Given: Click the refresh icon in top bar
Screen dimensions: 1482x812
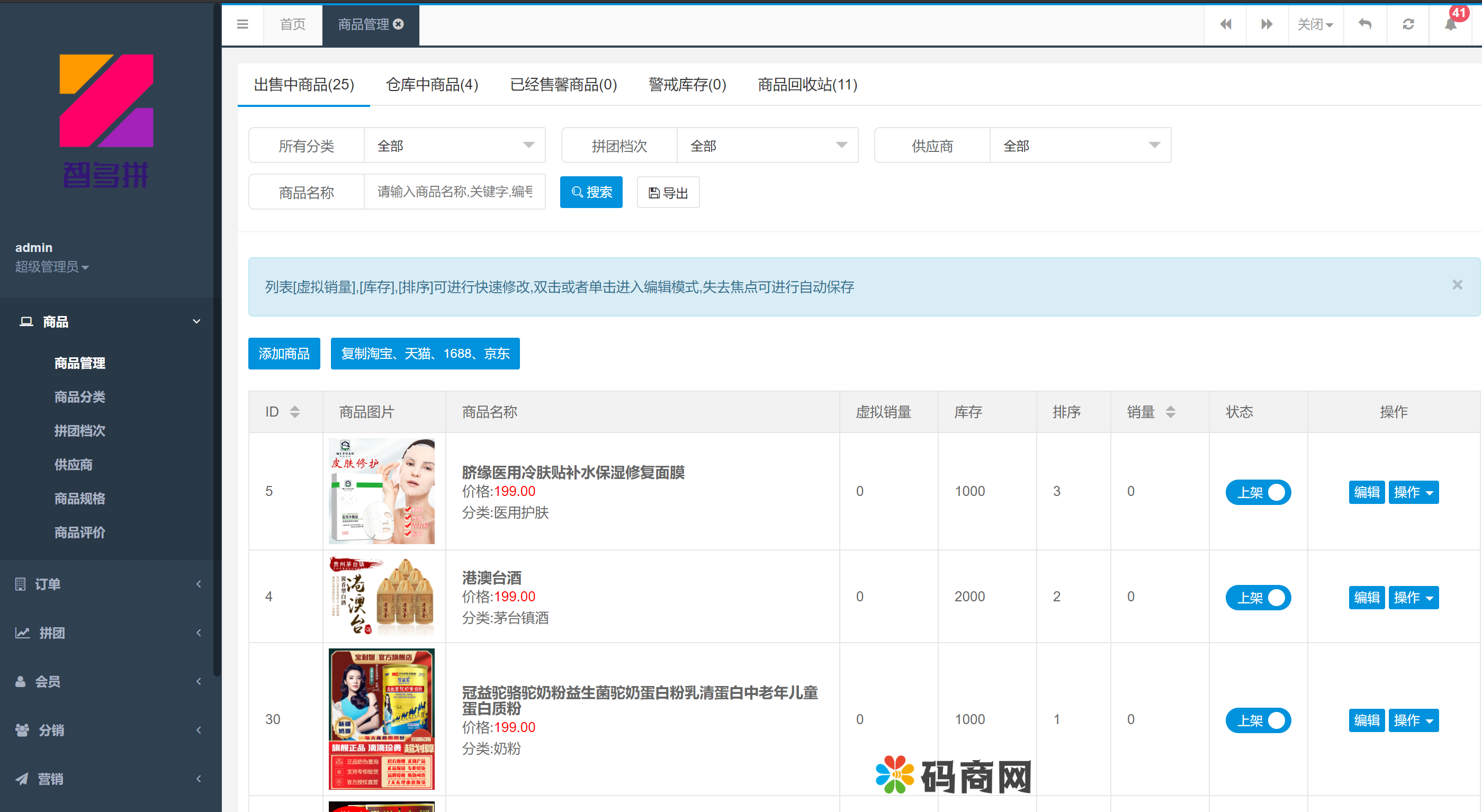Looking at the screenshot, I should pos(1408,24).
